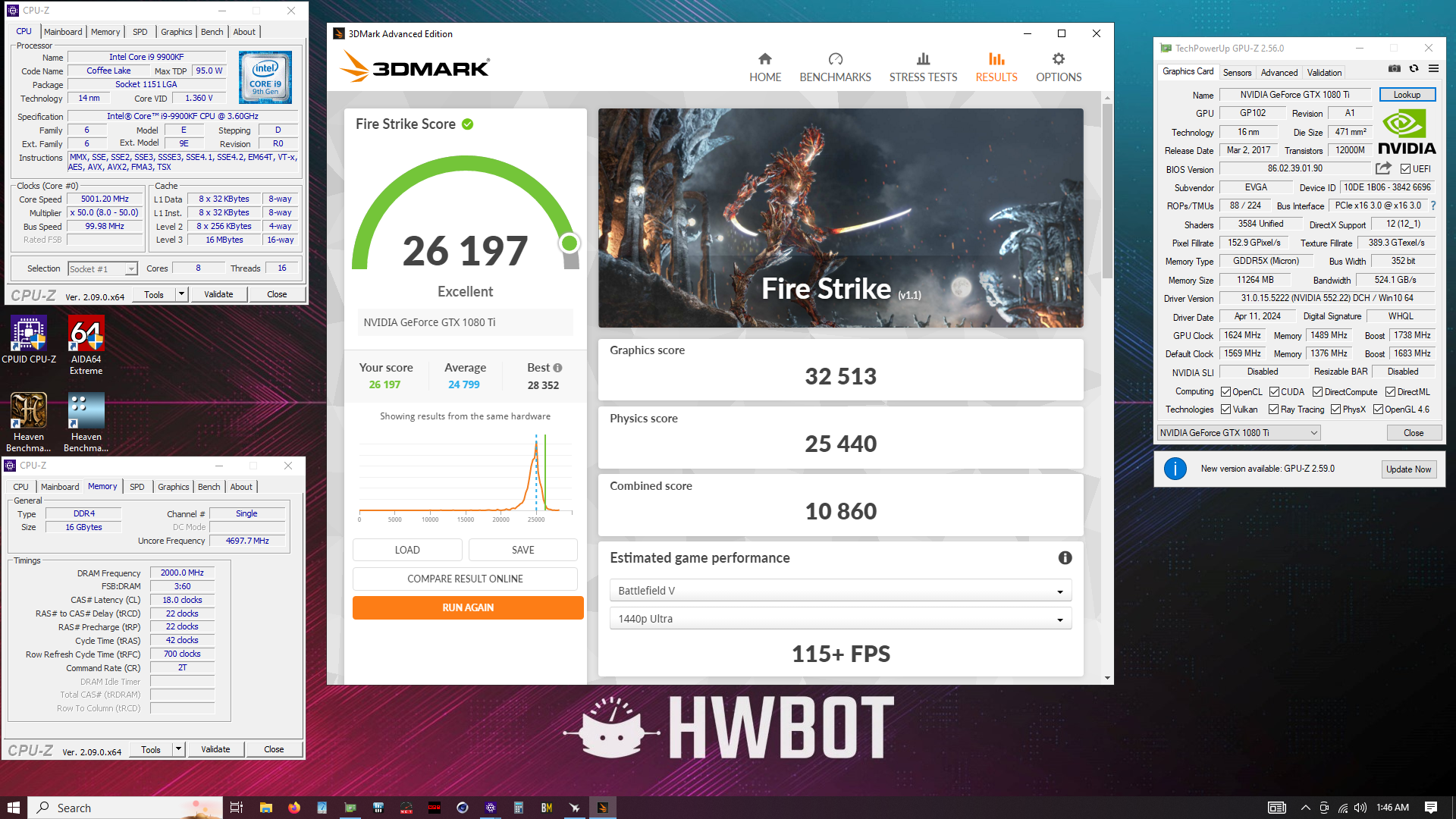Open the notification center in the system tray

(1431, 808)
